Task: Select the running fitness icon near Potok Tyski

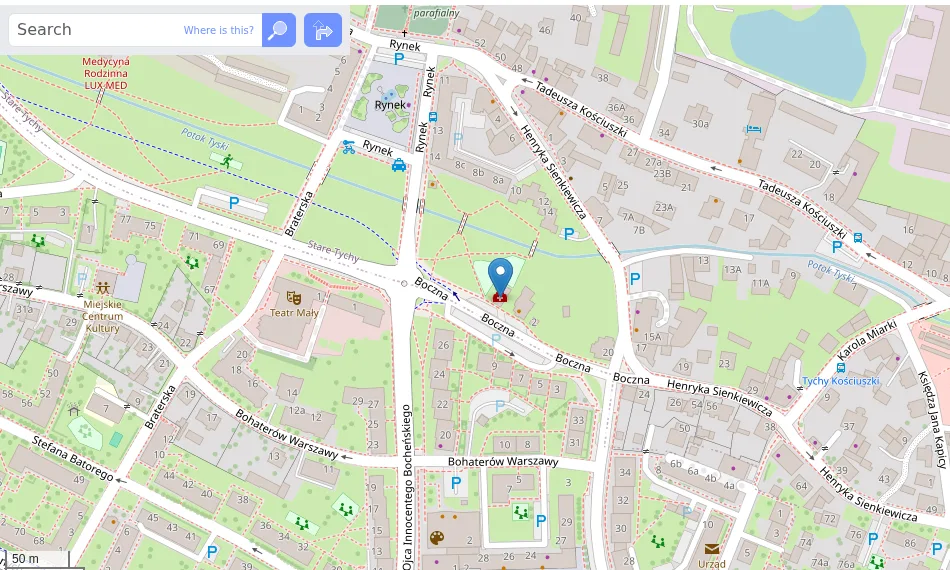Action: pos(227,161)
